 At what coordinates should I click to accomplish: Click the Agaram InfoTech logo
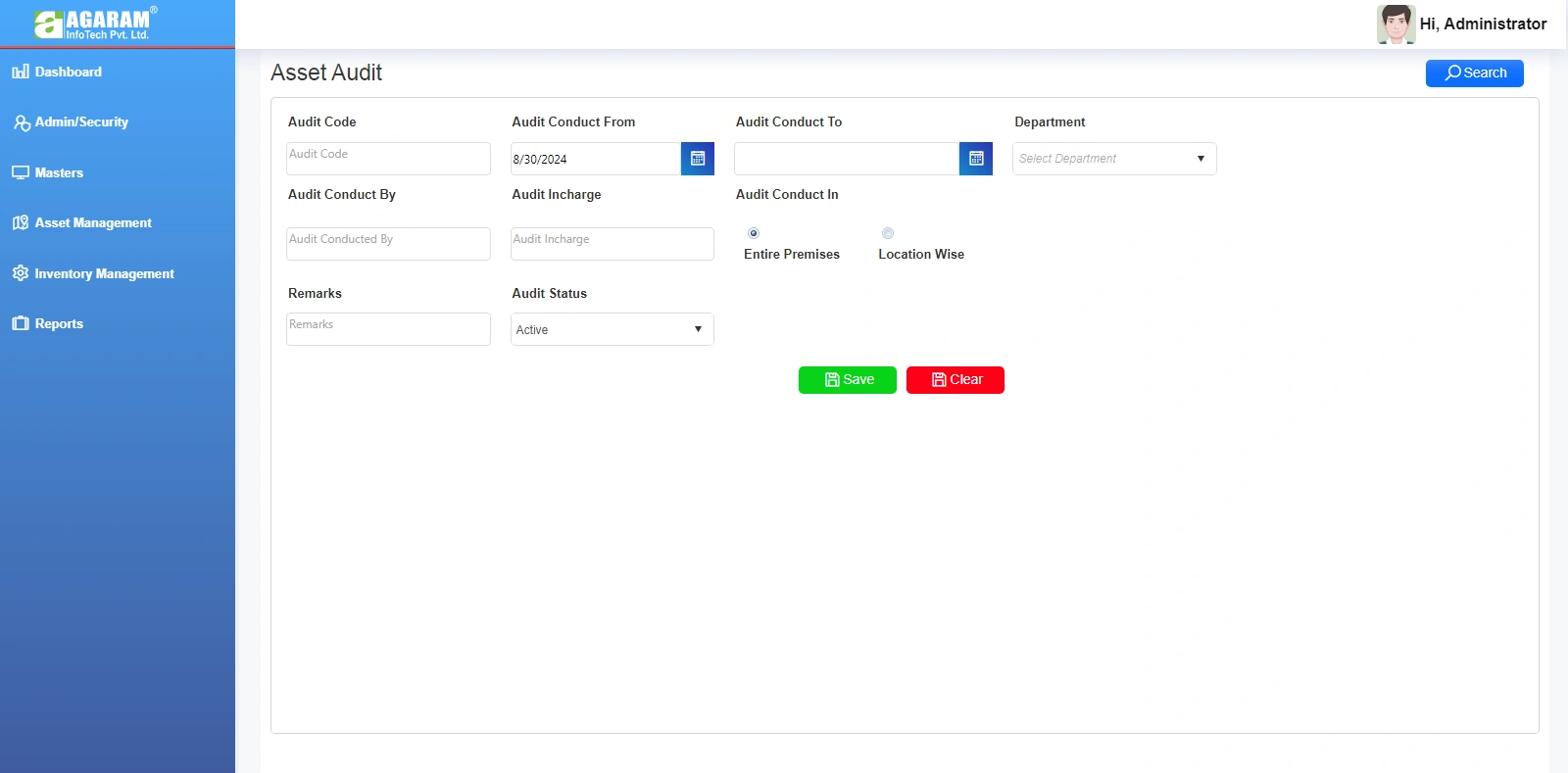click(95, 24)
